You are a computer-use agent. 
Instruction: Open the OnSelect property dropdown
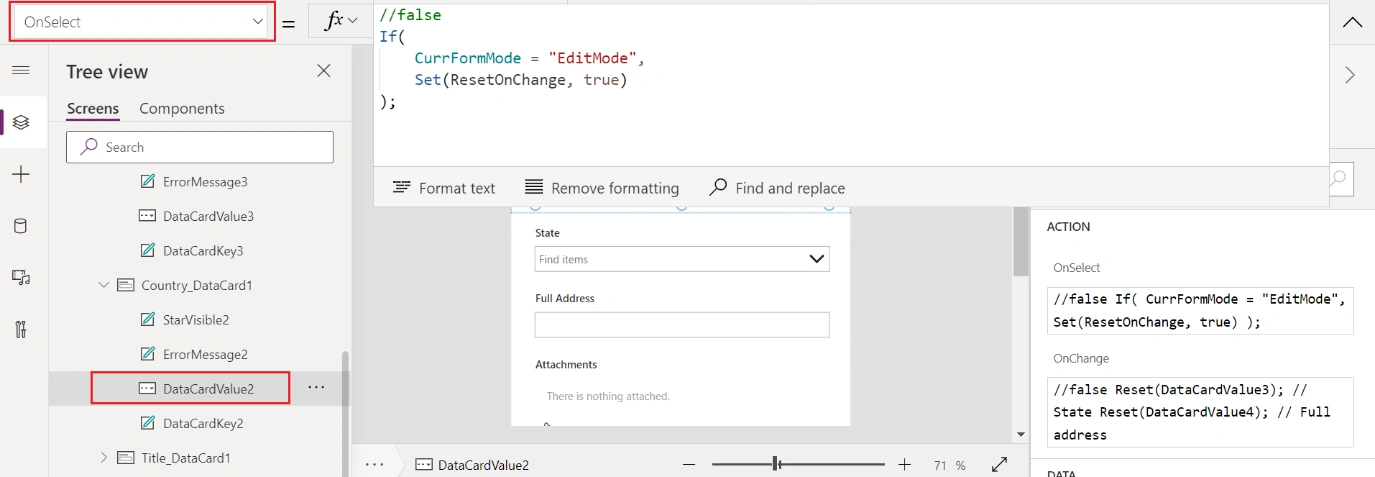coord(141,21)
